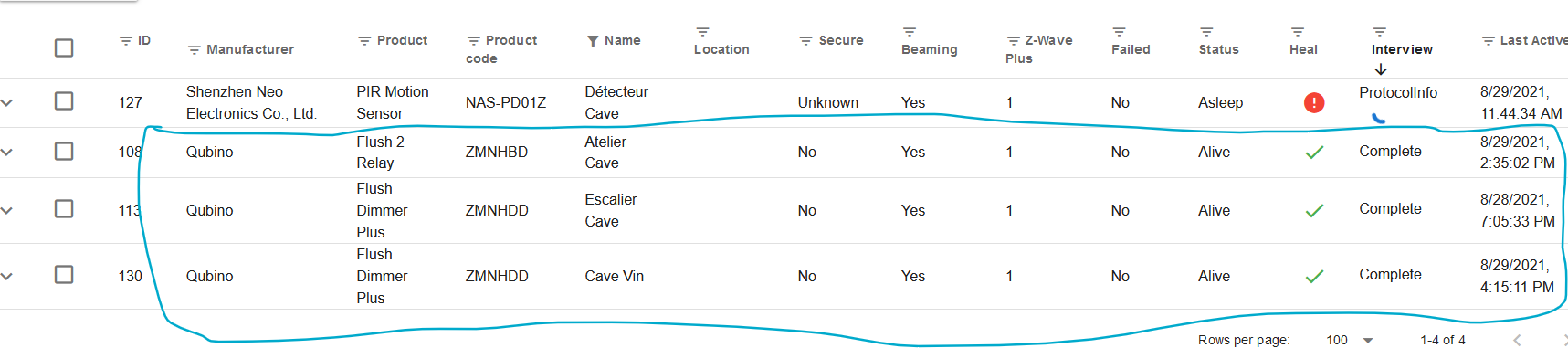The width and height of the screenshot is (1568, 348).
Task: Click the Interview column sort arrow
Action: tap(1381, 69)
